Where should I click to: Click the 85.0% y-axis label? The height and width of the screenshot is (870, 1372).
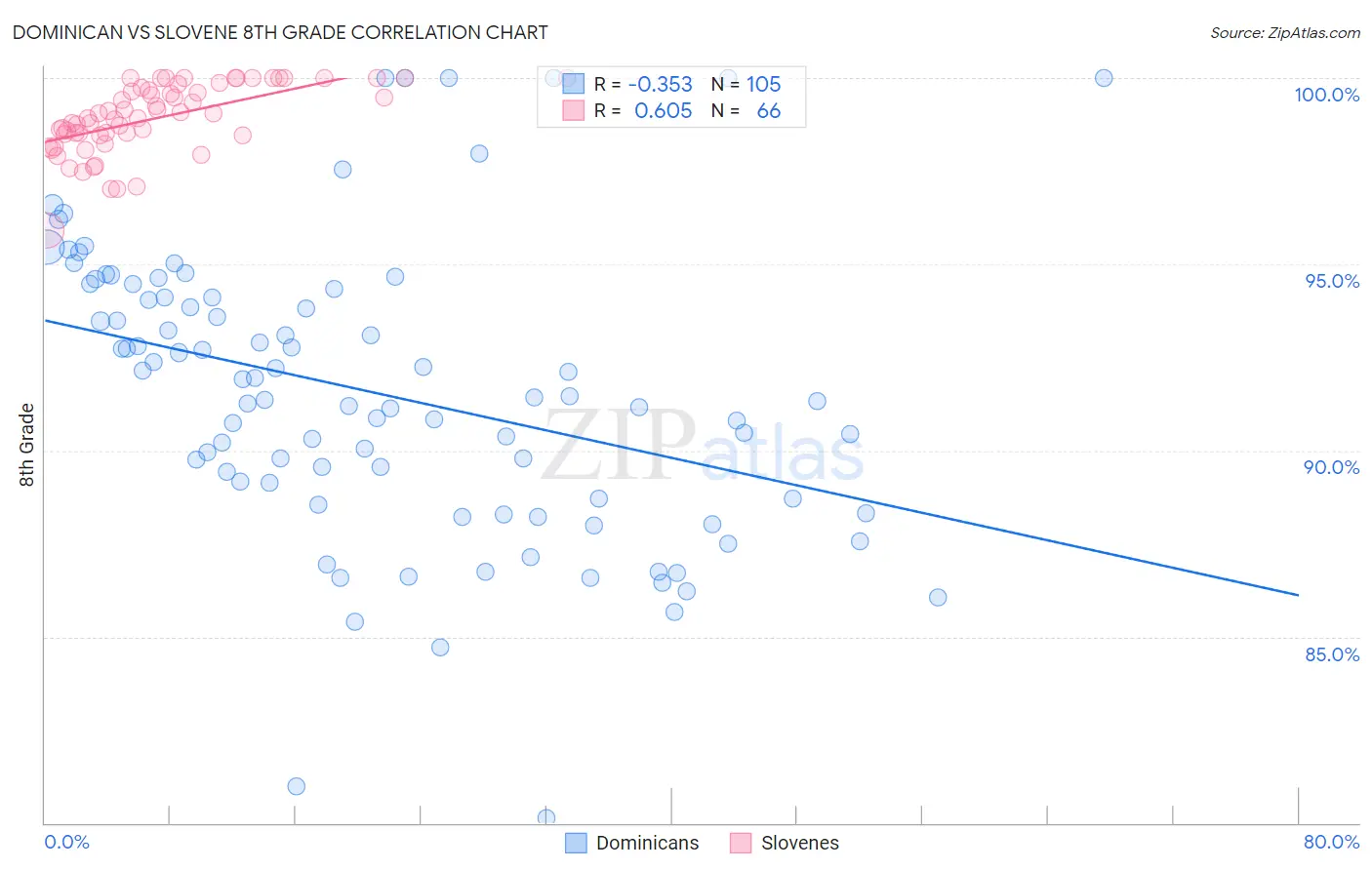1332,654
